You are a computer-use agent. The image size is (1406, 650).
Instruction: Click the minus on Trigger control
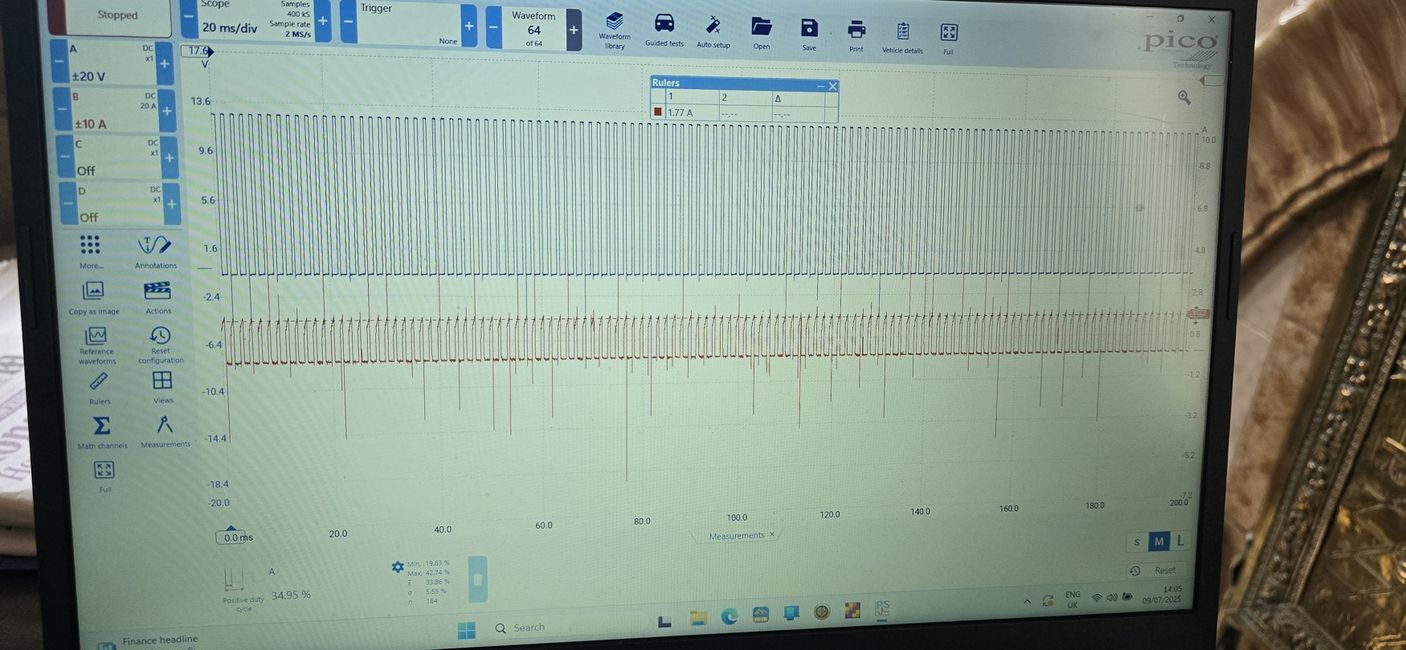point(348,21)
